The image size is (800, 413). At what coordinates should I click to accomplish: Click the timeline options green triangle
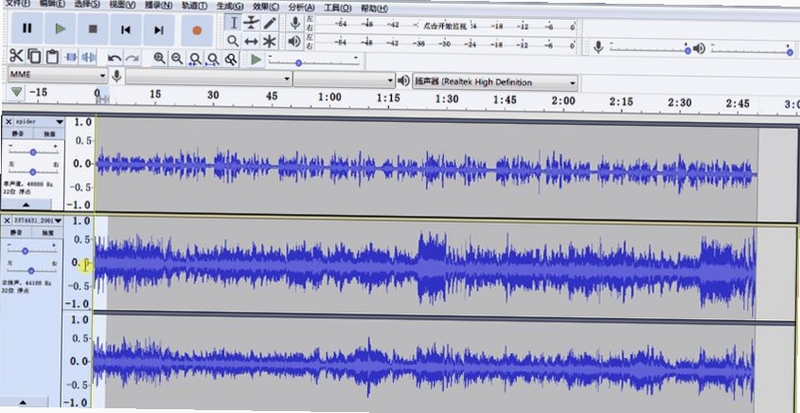17,92
